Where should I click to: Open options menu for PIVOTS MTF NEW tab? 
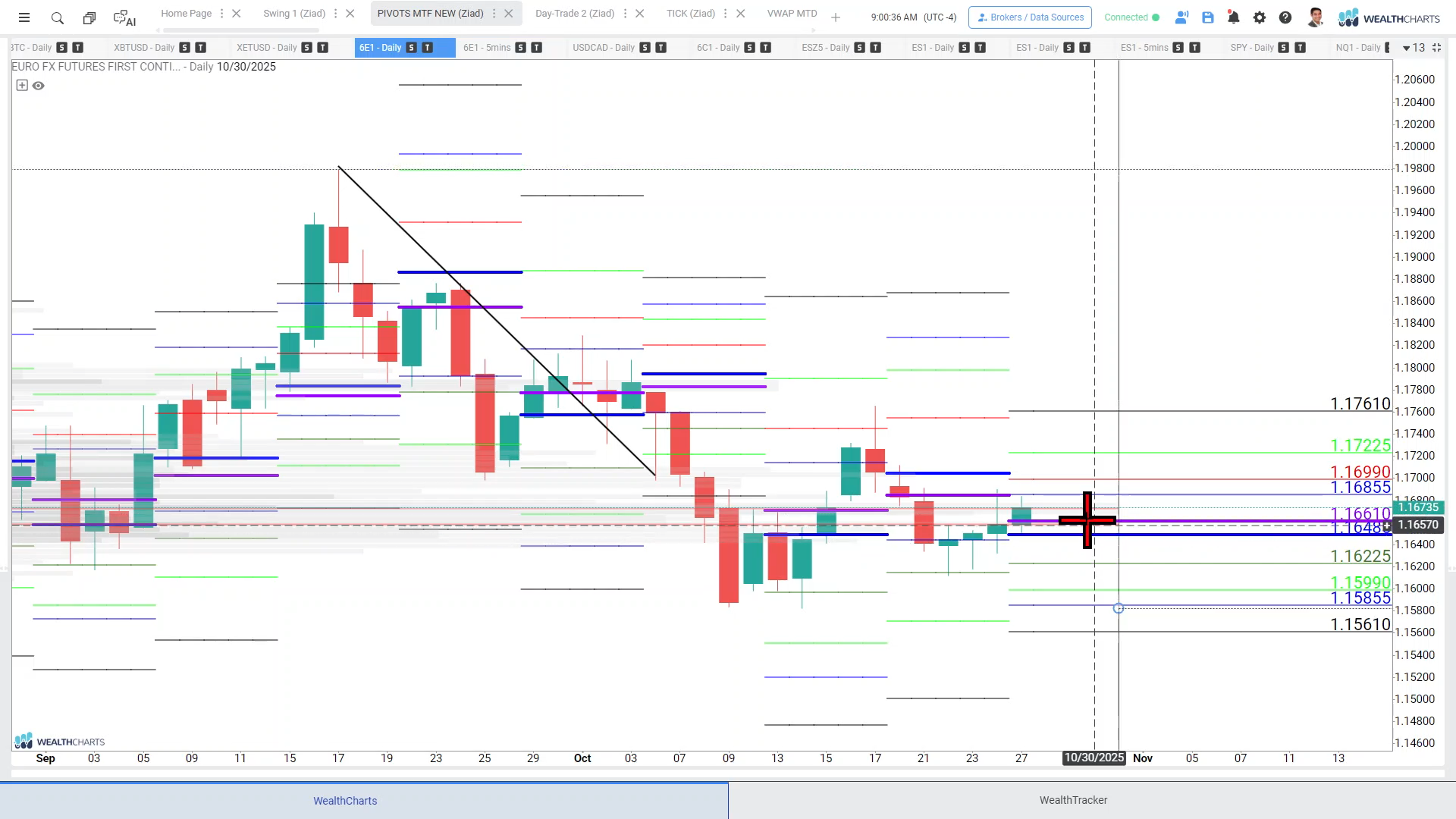494,14
